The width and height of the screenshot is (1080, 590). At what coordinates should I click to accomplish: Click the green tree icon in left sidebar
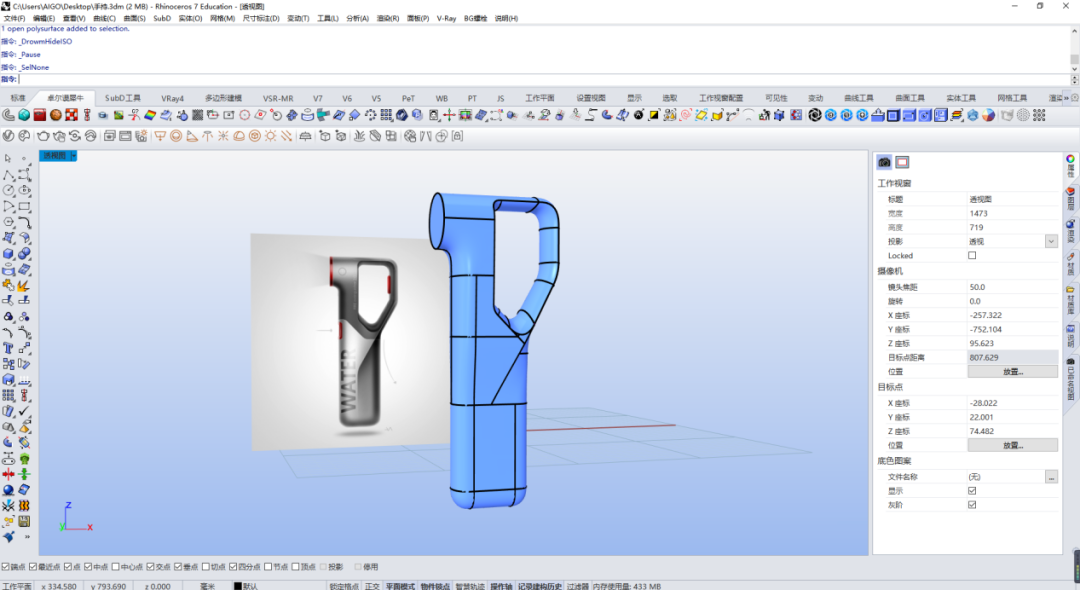point(25,459)
